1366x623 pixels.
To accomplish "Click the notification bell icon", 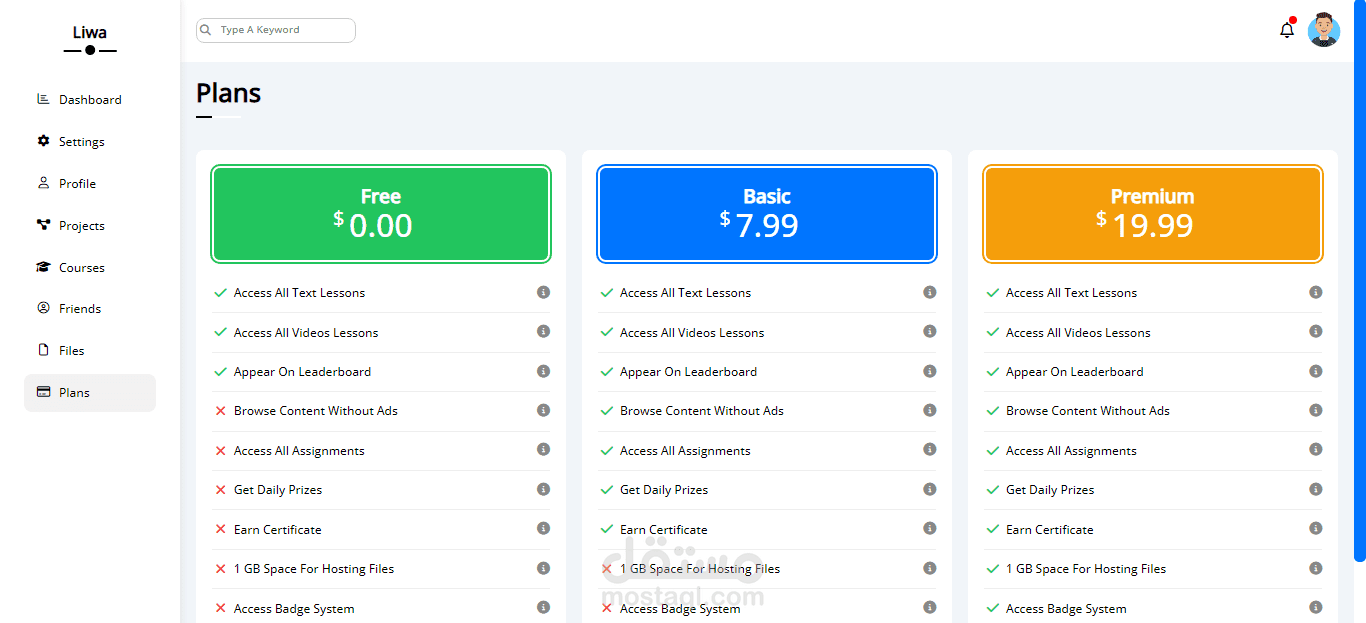I will pyautogui.click(x=1287, y=30).
